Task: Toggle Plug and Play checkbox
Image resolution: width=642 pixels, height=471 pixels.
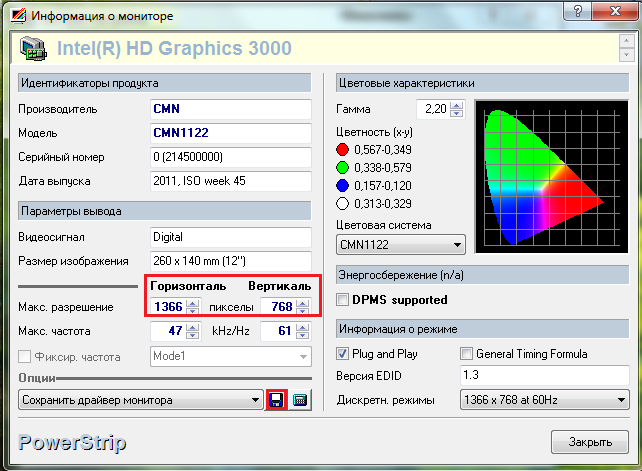Action: [342, 354]
